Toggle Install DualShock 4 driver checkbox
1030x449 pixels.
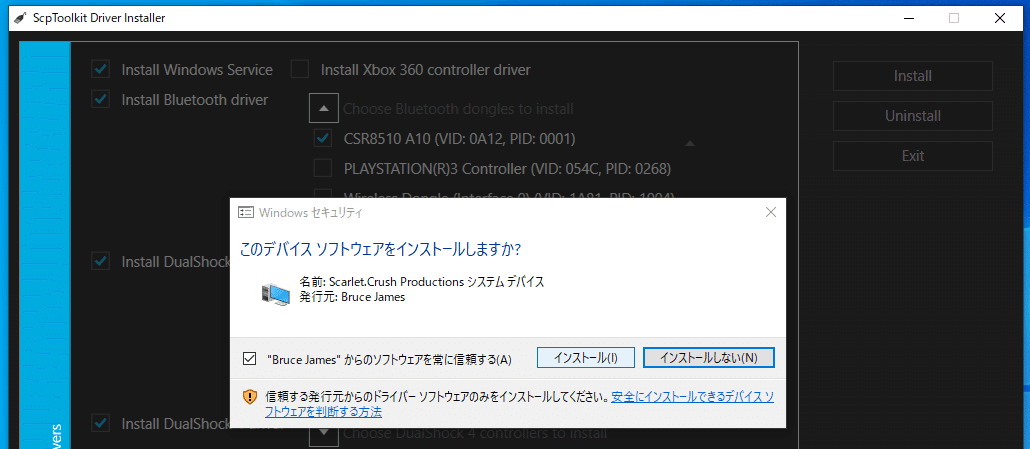(101, 423)
